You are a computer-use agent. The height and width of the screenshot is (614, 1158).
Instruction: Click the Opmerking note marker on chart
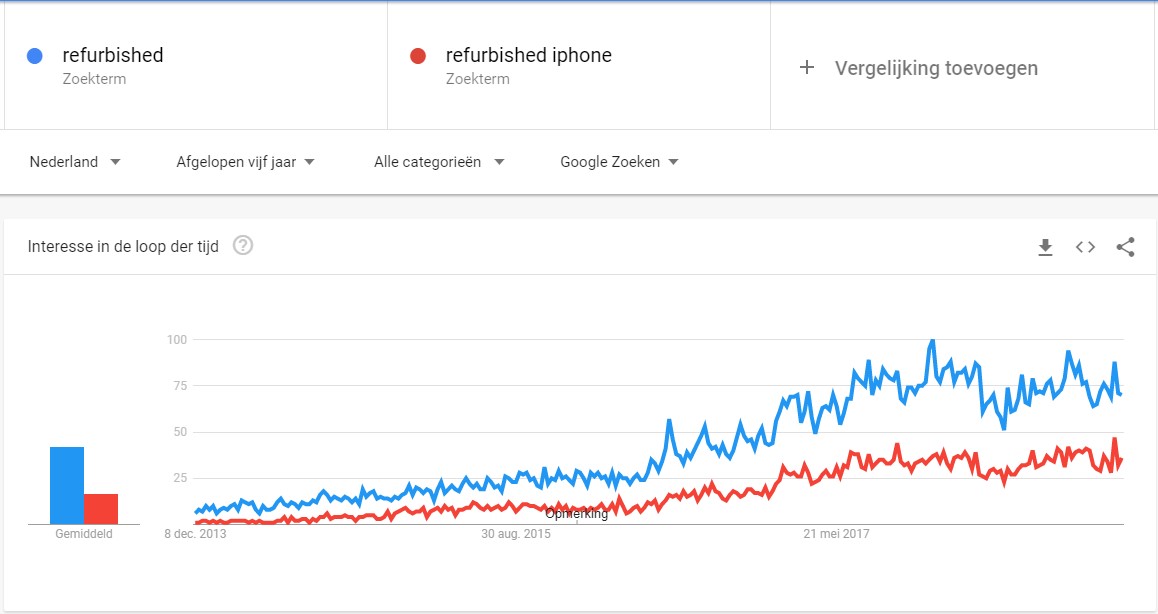[576, 514]
